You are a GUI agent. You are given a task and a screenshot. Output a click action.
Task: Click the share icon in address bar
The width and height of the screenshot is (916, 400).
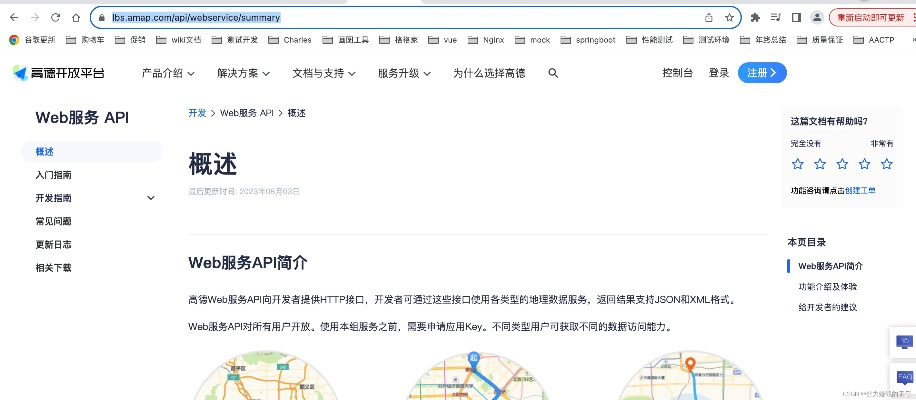tap(709, 17)
